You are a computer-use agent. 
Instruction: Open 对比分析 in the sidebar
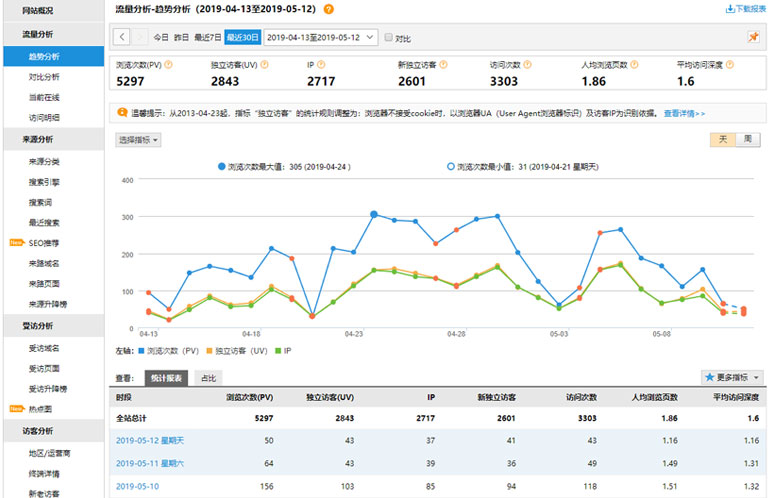(44, 77)
